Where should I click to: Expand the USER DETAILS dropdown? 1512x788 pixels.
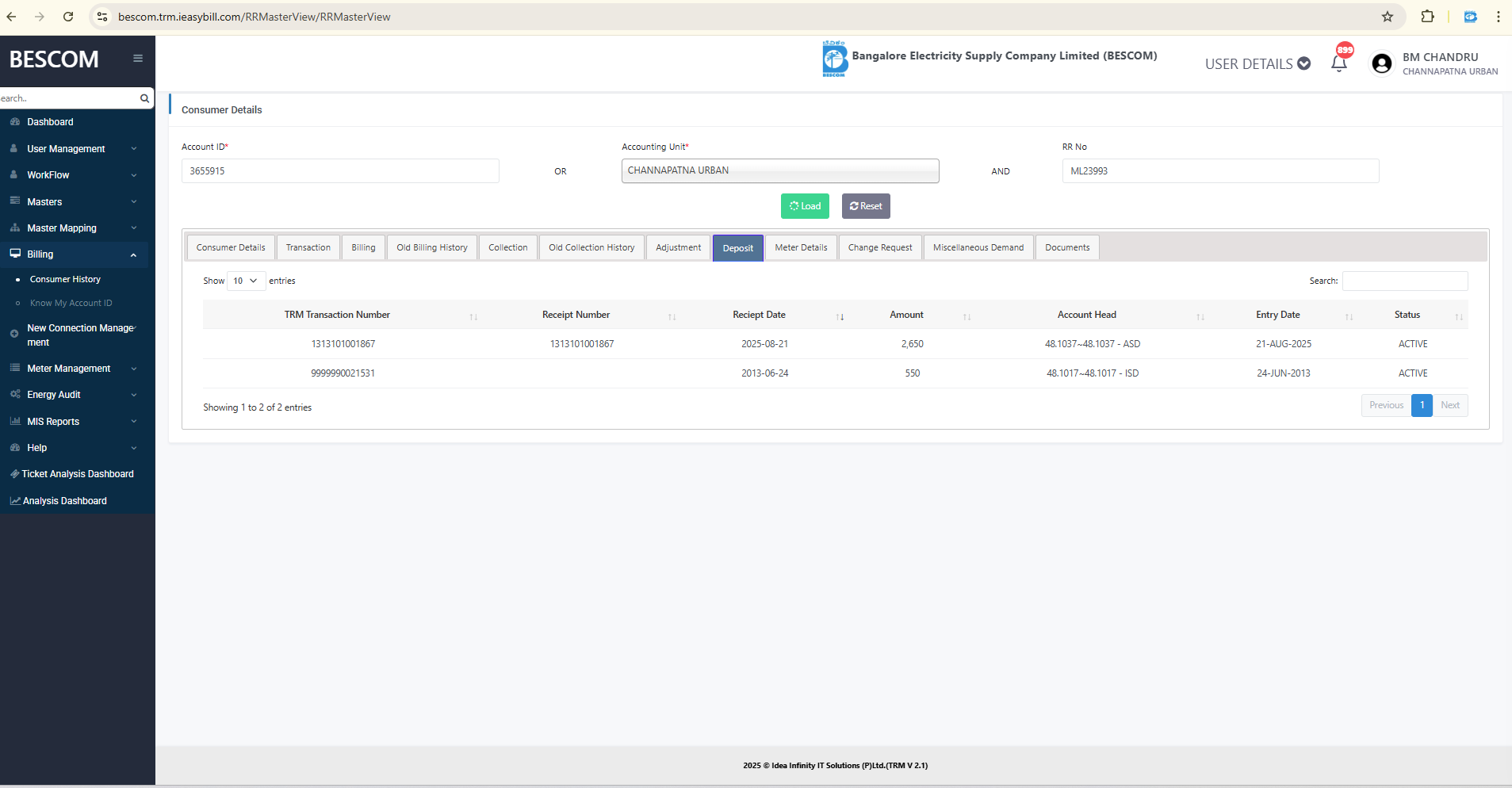point(1257,64)
